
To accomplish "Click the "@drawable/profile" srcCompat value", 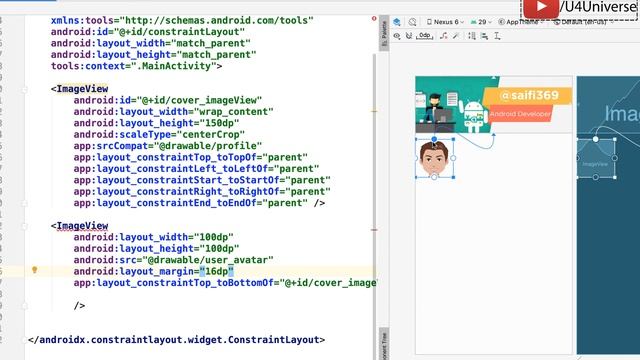I will [x=208, y=146].
